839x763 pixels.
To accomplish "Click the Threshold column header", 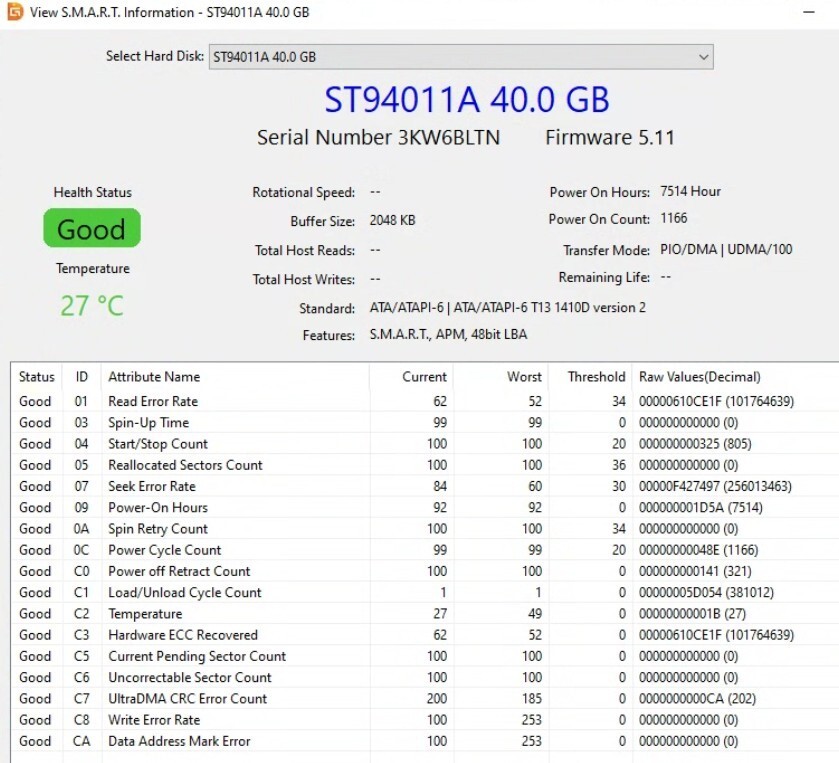I will [x=590, y=377].
